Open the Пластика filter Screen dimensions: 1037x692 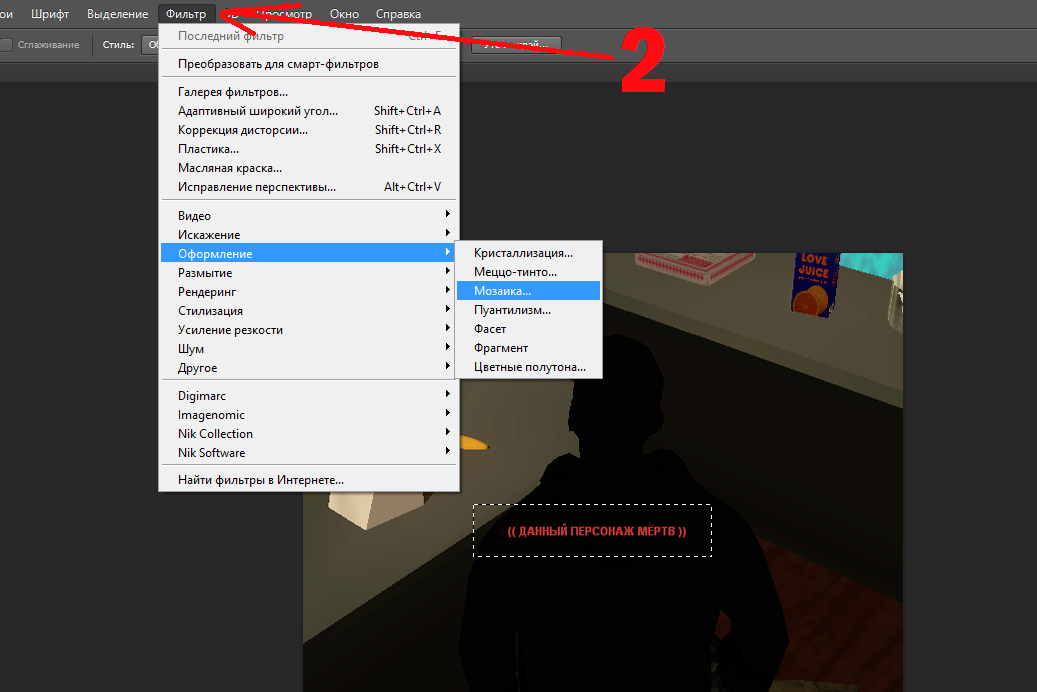tap(309, 149)
